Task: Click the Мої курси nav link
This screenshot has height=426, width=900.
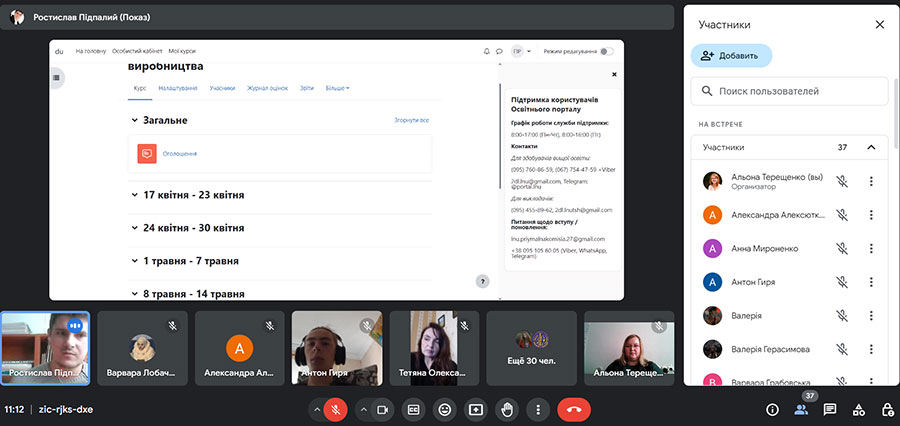Action: pyautogui.click(x=182, y=51)
